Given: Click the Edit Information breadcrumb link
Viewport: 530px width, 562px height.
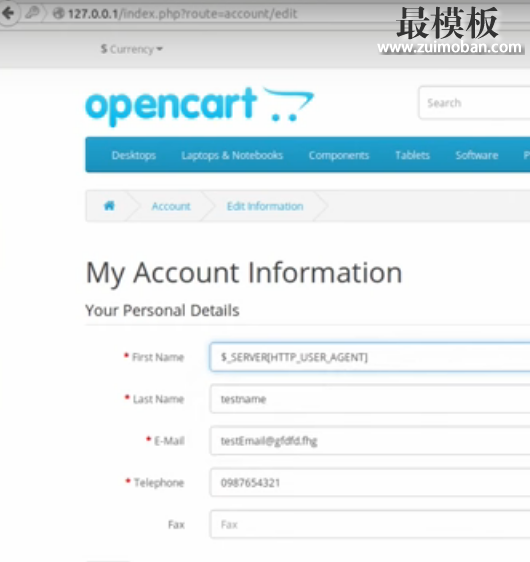Looking at the screenshot, I should click(x=265, y=206).
